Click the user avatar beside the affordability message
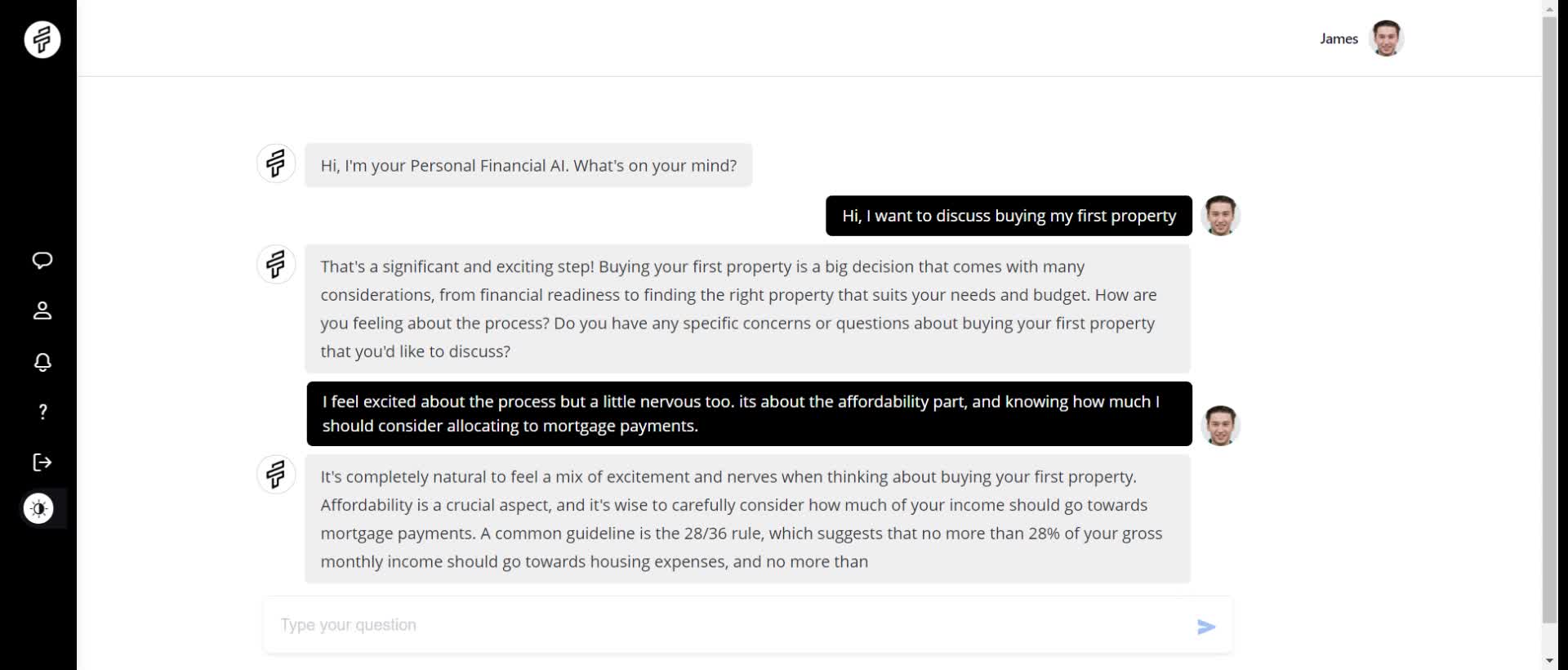This screenshot has height=670, width=1568. point(1221,426)
